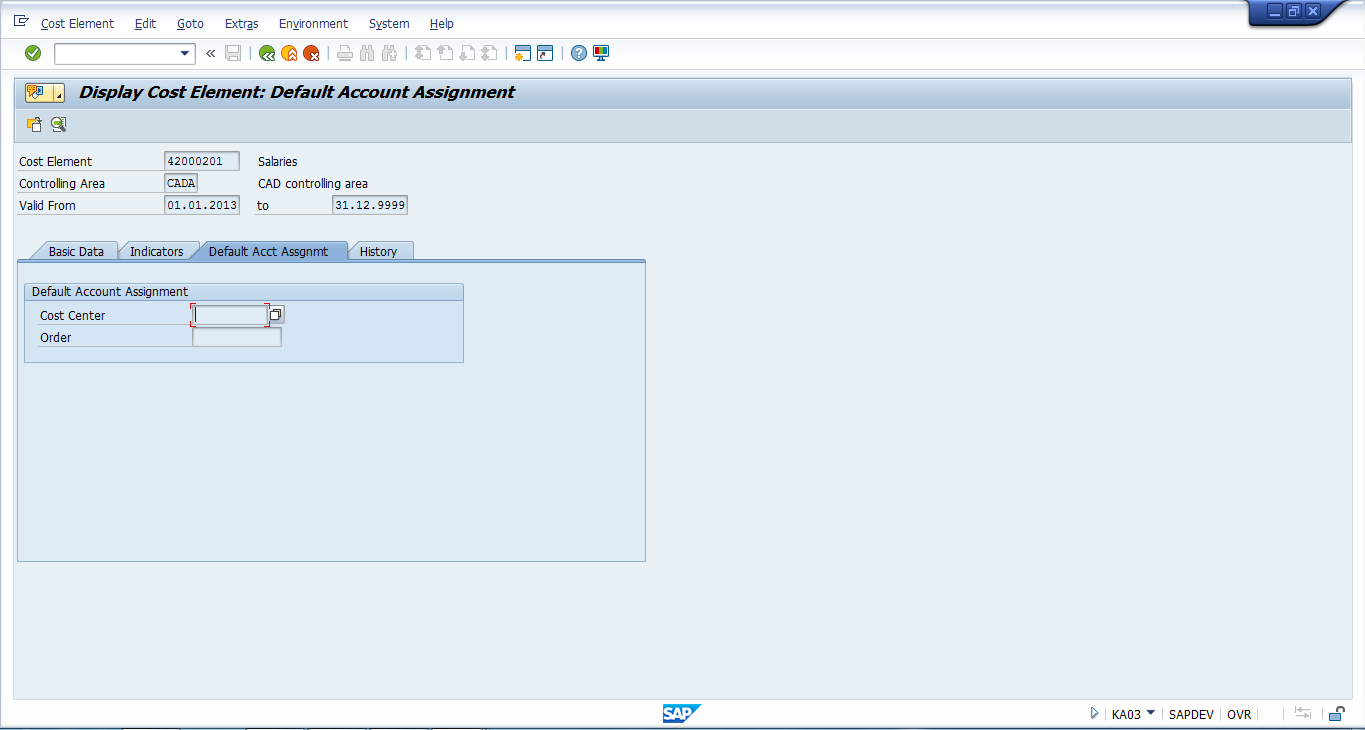Viewport: 1365px width, 730px height.
Task: Click the Create New Session icon
Action: [522, 54]
